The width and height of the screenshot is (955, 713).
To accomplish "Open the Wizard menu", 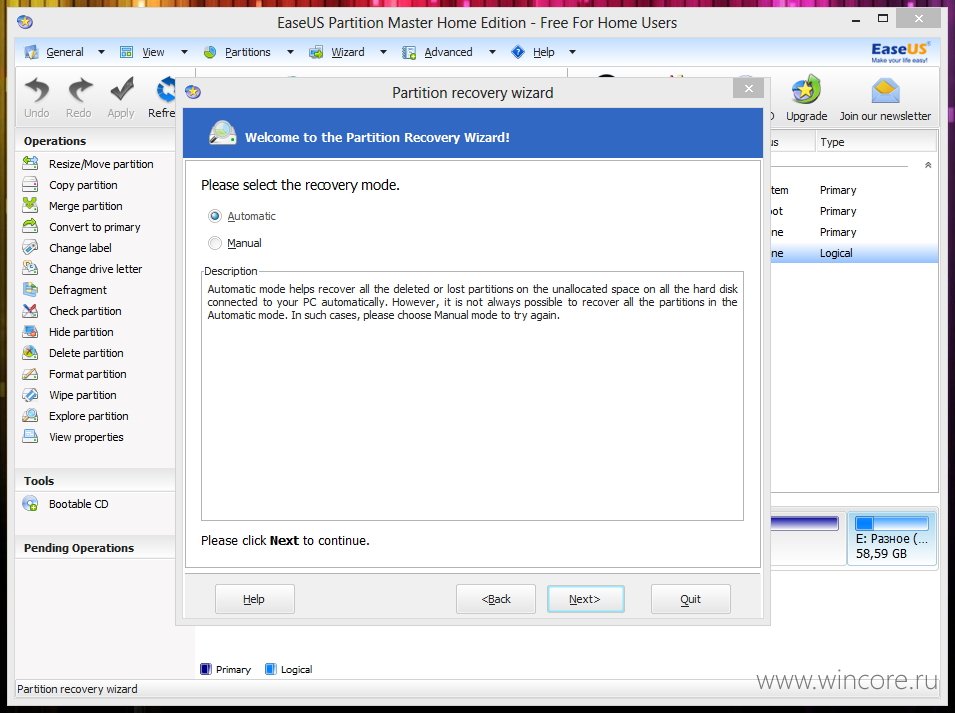I will (348, 52).
